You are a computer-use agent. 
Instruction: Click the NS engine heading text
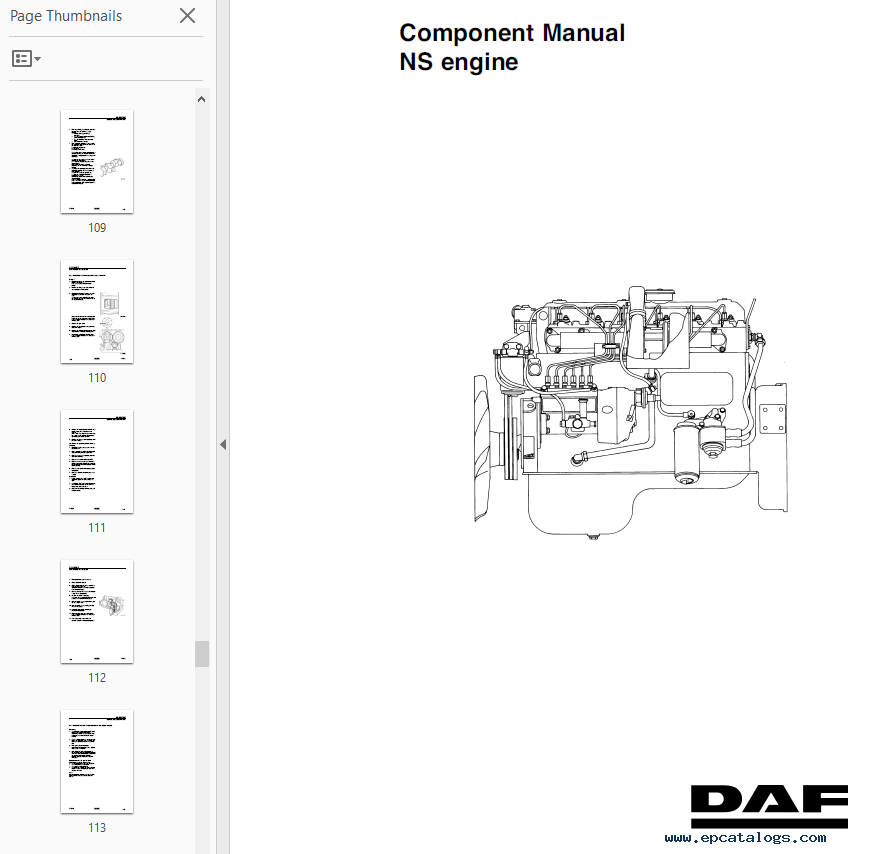[459, 62]
